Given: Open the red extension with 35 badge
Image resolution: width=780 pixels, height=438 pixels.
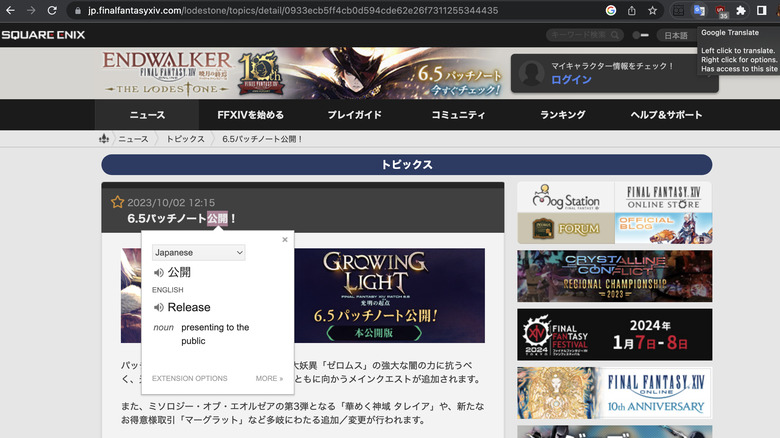Looking at the screenshot, I should point(720,11).
